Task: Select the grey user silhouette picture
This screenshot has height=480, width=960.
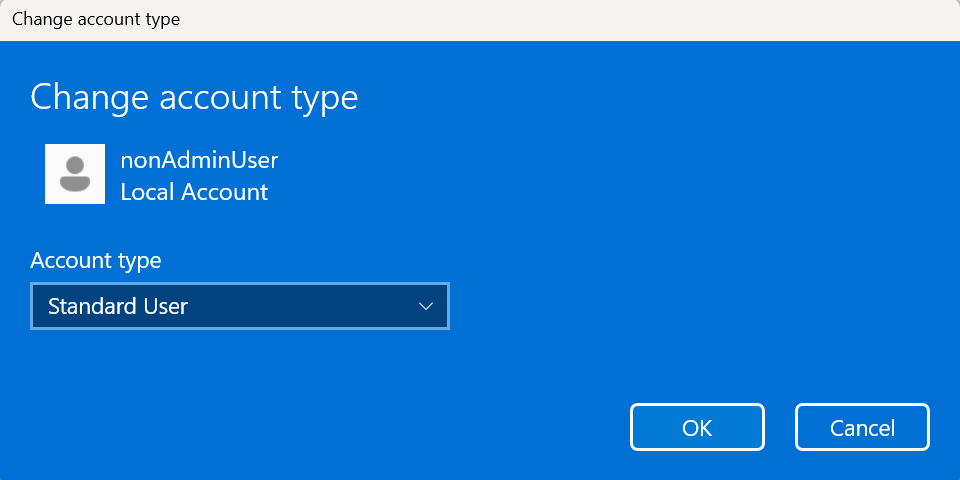Action: click(x=75, y=174)
